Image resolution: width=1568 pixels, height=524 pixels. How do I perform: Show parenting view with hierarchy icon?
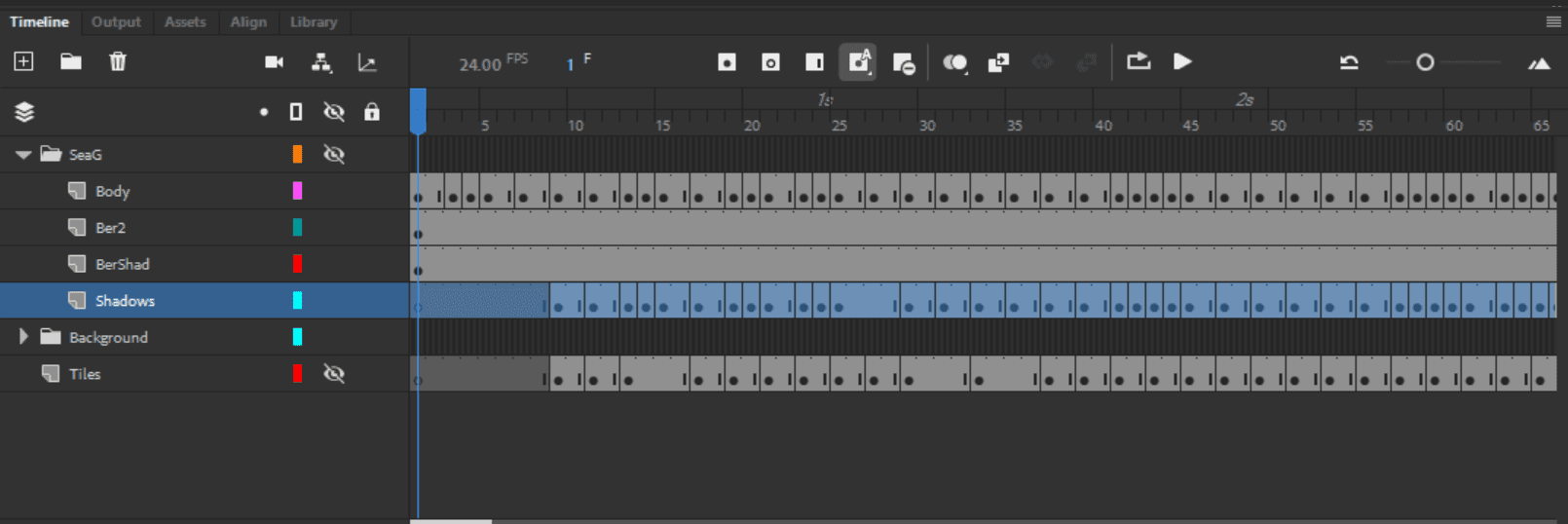click(321, 62)
